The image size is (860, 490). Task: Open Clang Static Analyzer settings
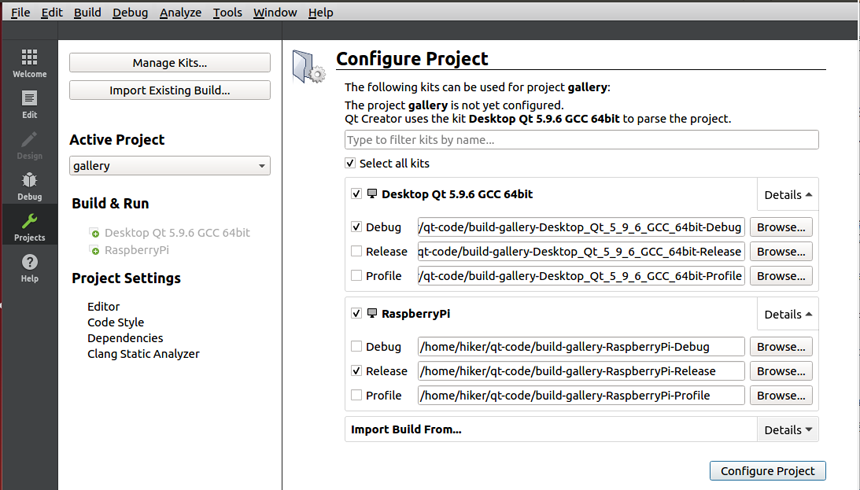pos(143,354)
